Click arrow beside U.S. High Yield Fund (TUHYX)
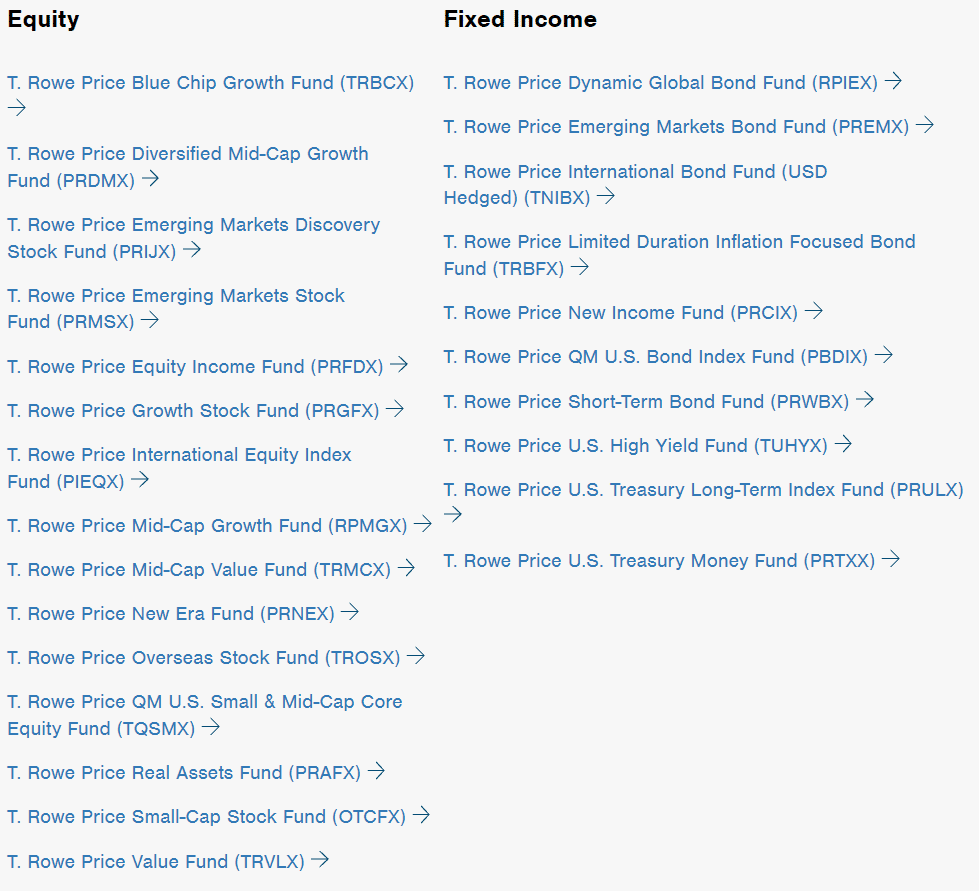979x891 pixels. pos(844,443)
